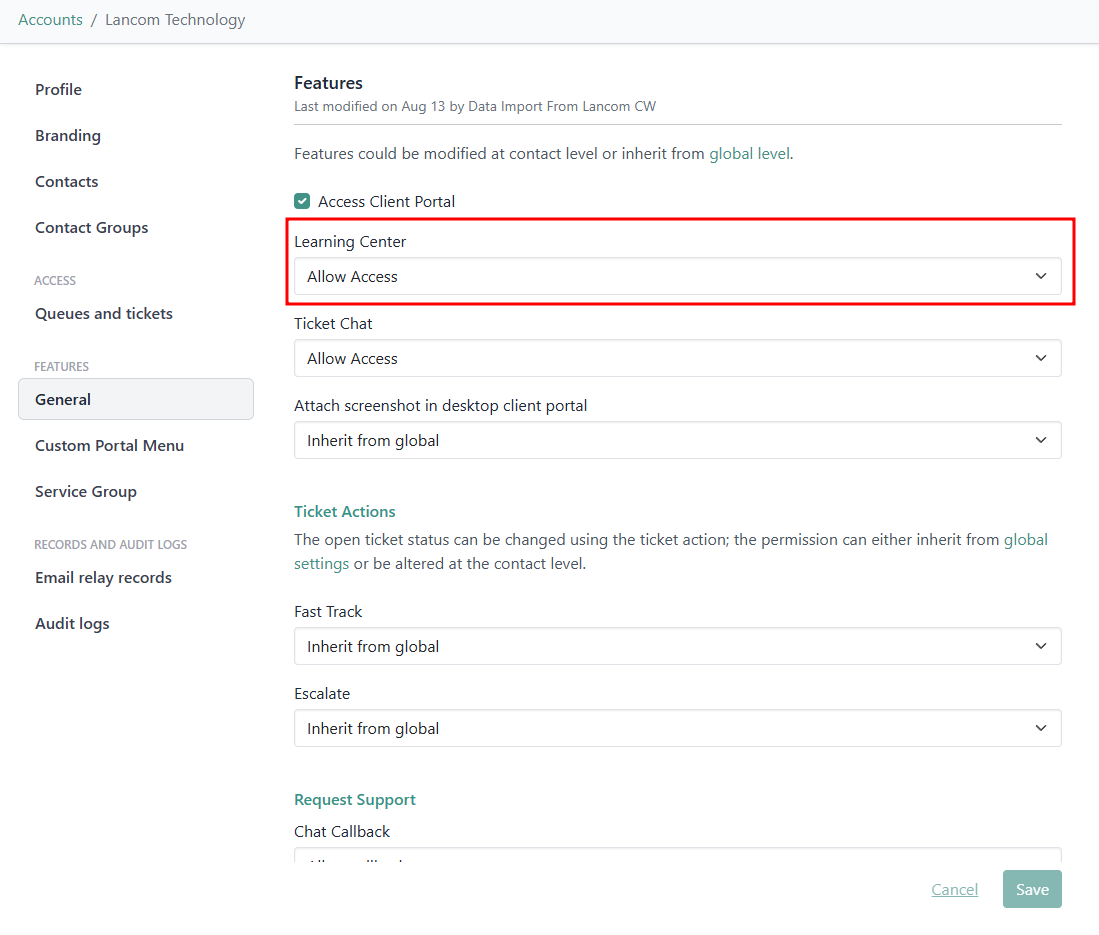Open Custom Portal Menu settings
Viewport: 1099px width, 935px height.
click(109, 445)
